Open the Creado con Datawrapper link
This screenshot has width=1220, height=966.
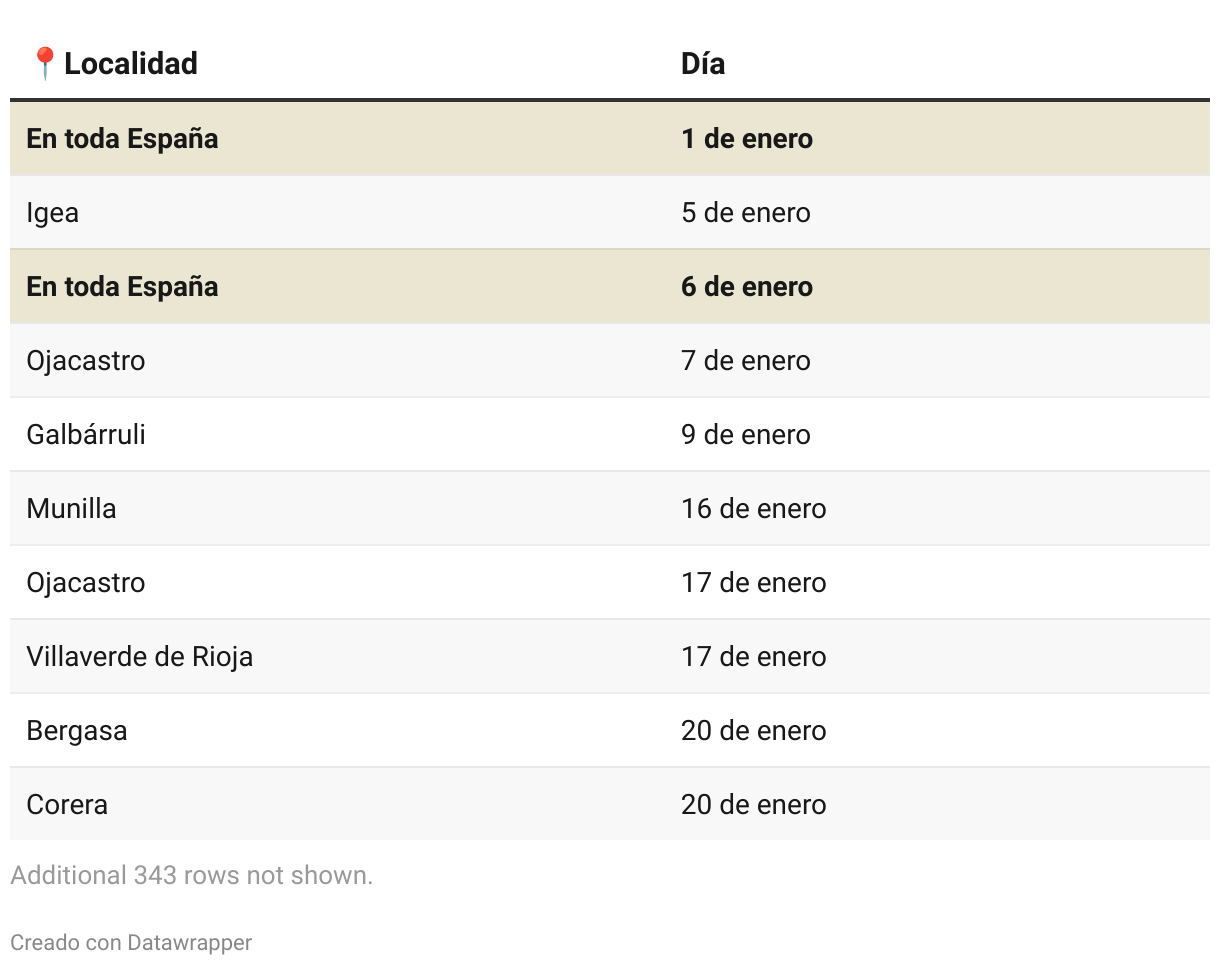(131, 942)
